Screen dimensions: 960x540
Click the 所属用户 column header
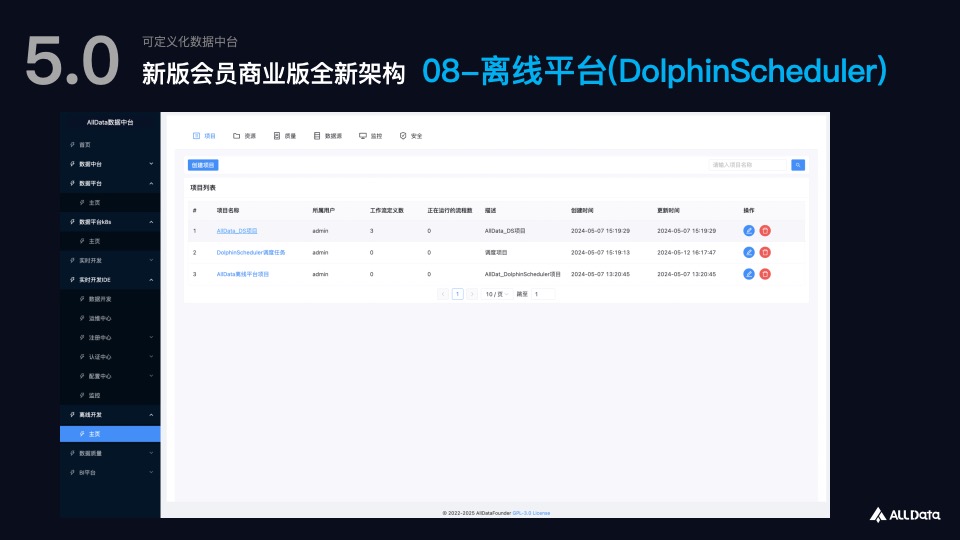pyautogui.click(x=323, y=211)
